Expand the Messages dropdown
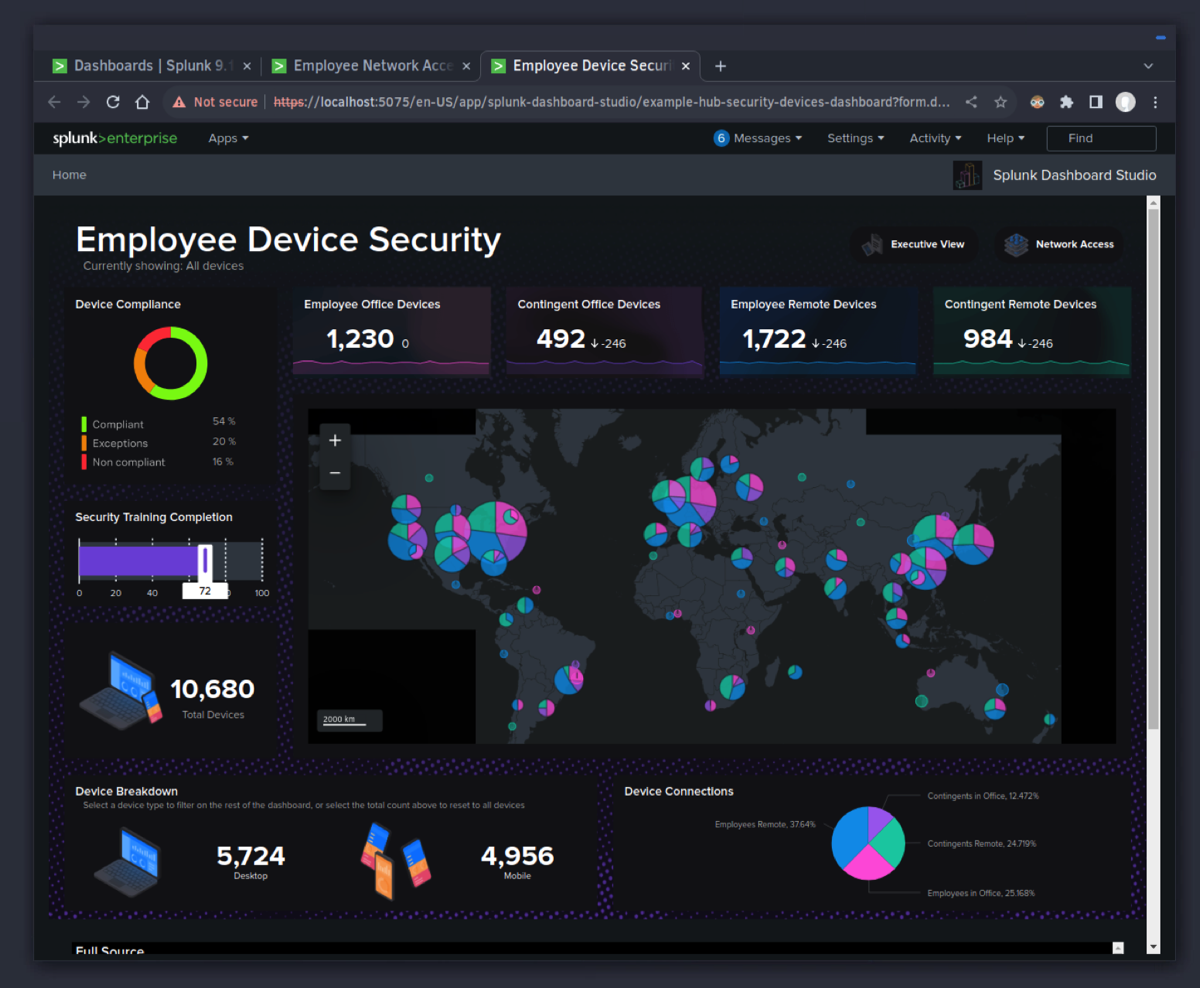 tap(758, 138)
